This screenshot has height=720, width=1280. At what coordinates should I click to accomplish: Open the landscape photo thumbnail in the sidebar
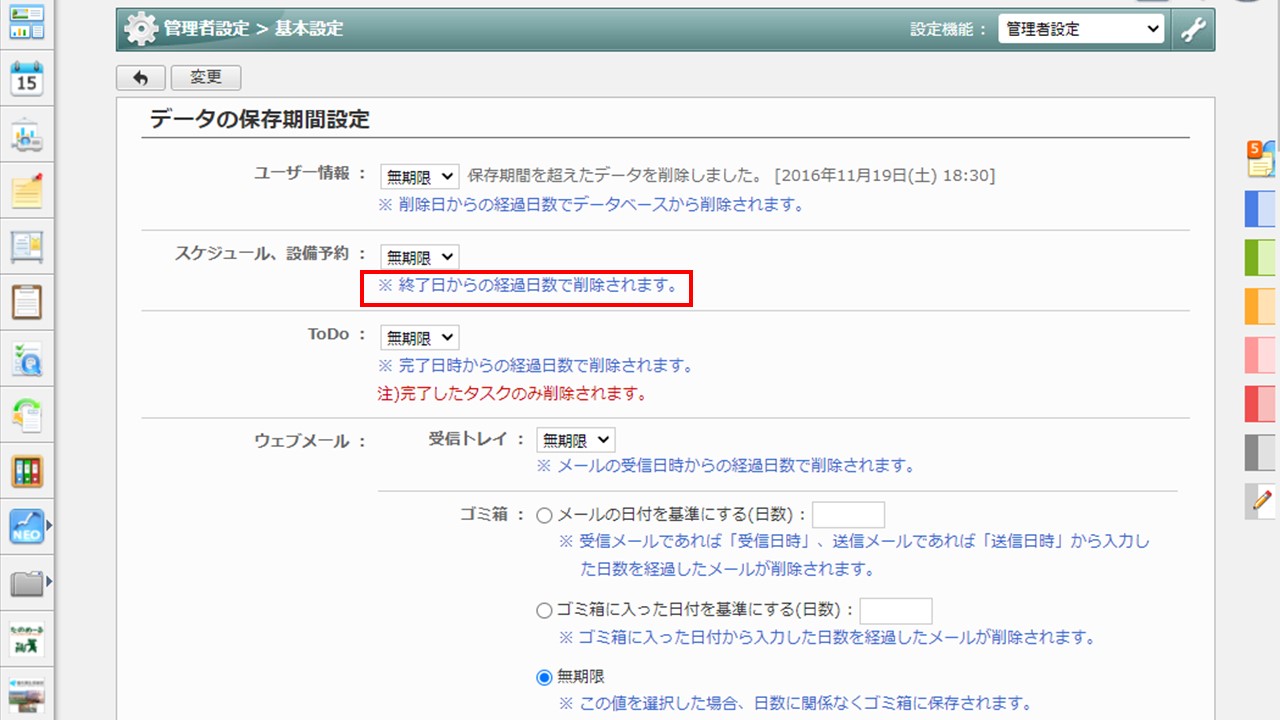coord(27,694)
